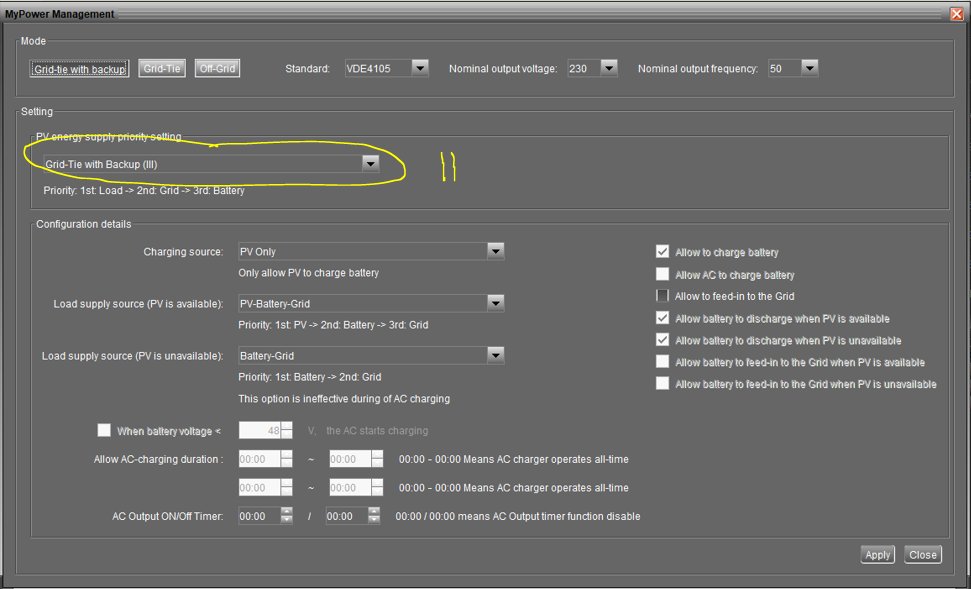The image size is (971, 589).
Task: Open PV energy supply priority dropdown
Action: 370,163
